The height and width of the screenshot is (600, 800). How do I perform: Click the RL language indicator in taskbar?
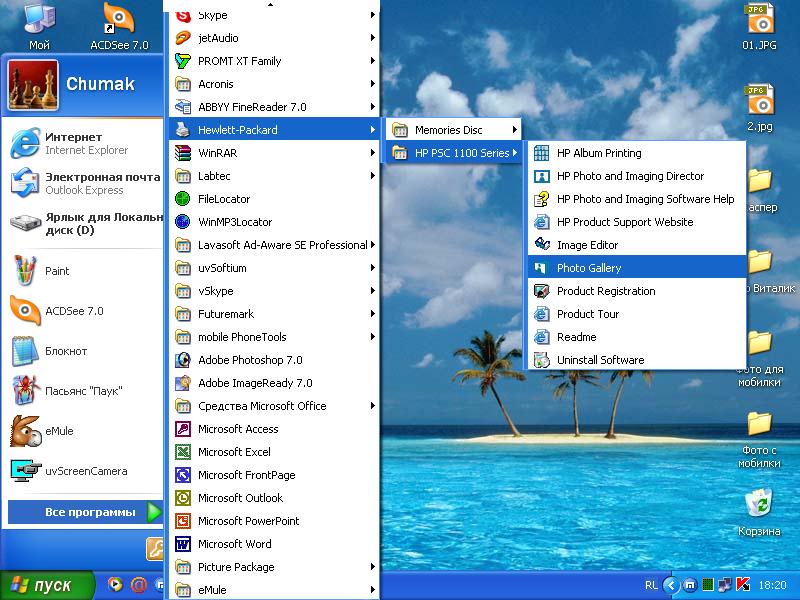(651, 585)
